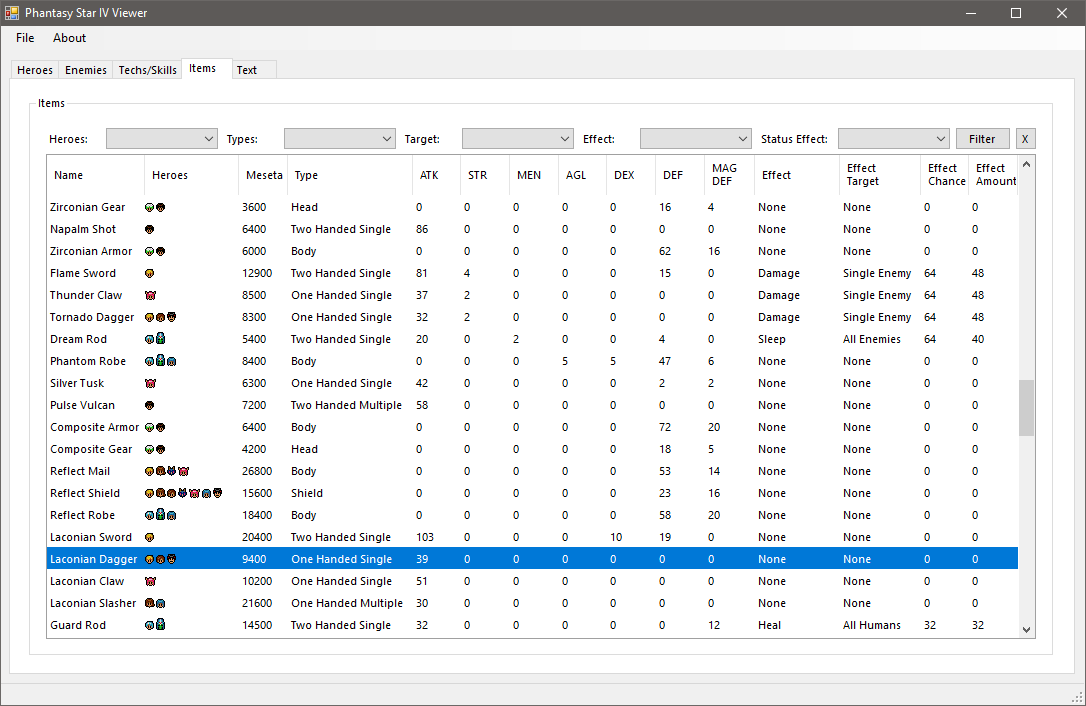Go to the Techs/Skills tab
This screenshot has width=1086, height=706.
pos(148,70)
